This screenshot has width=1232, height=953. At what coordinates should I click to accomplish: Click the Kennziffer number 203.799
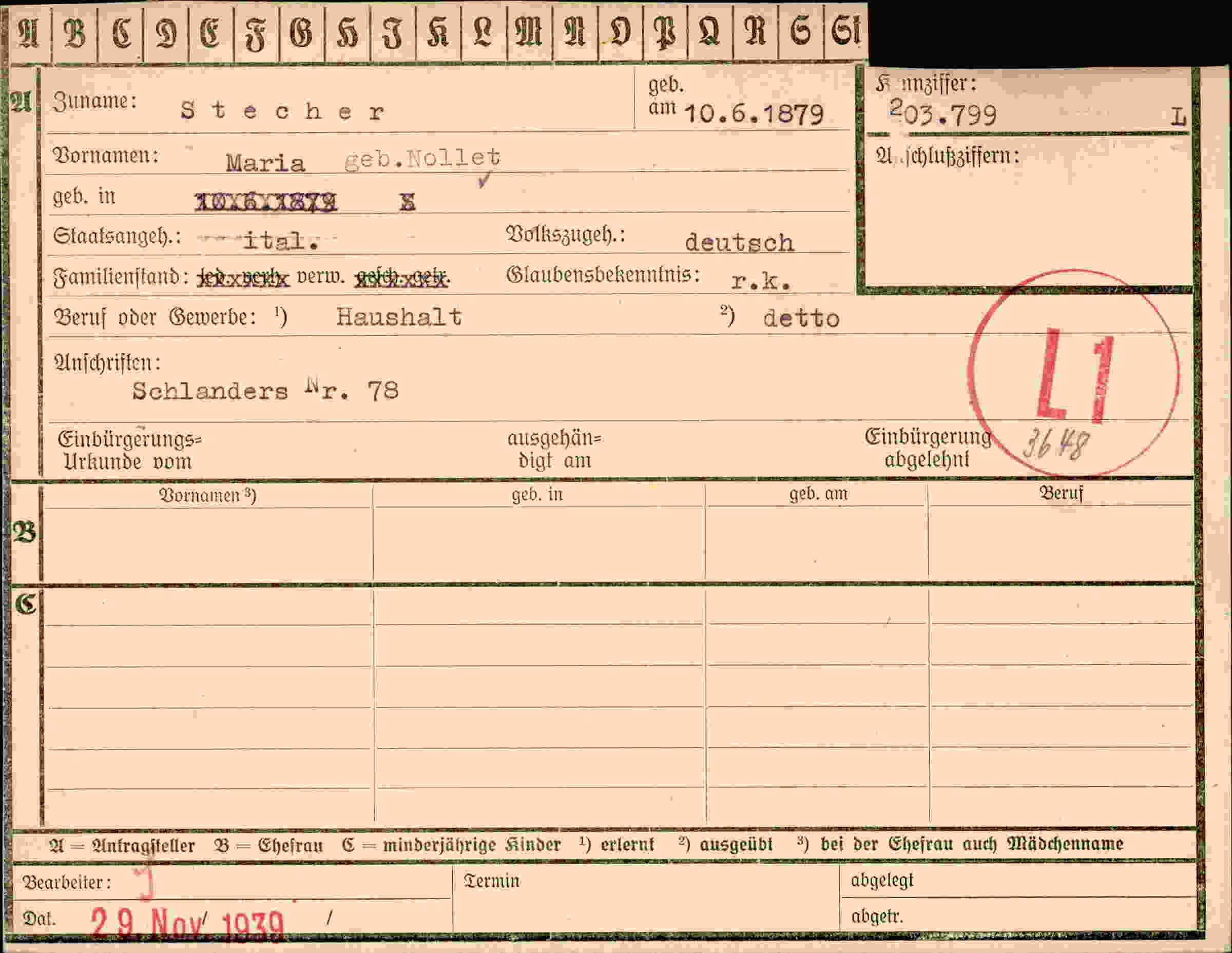pos(942,113)
